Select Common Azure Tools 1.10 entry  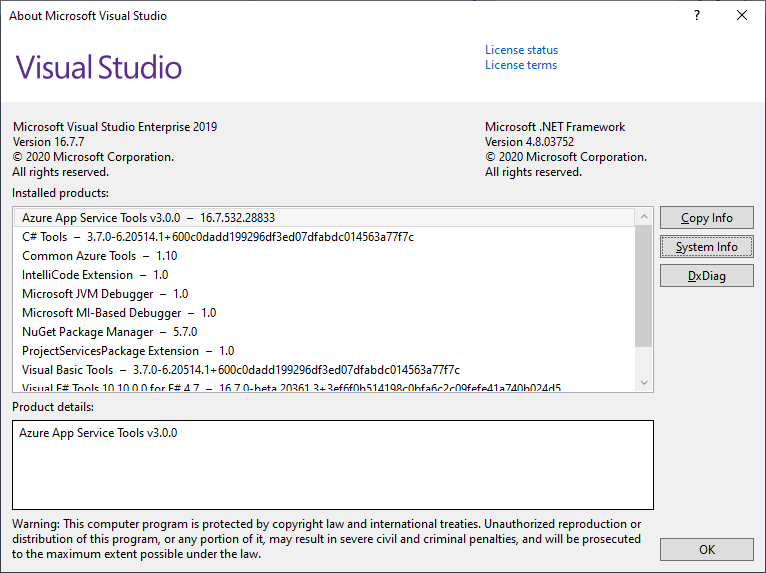point(324,256)
